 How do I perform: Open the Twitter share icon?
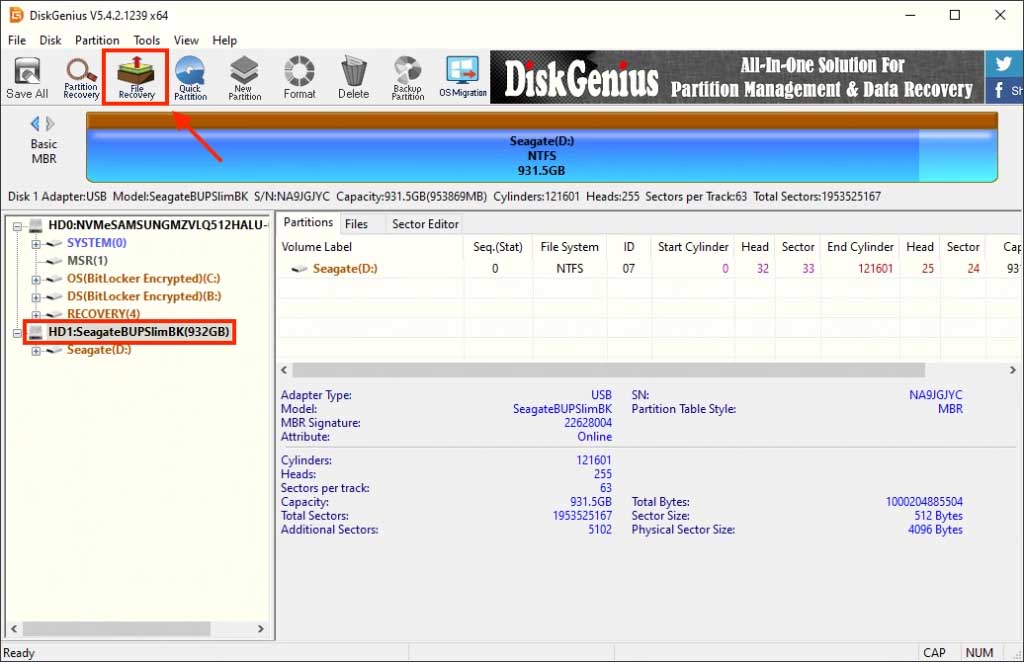(1004, 63)
